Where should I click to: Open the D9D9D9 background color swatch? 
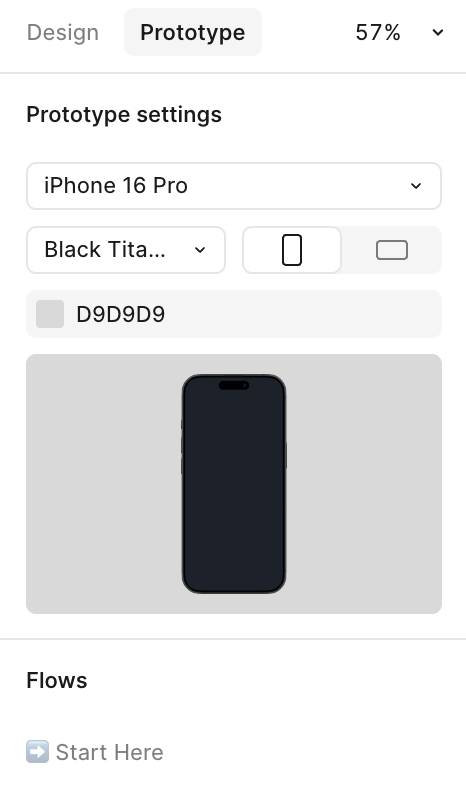[50, 314]
